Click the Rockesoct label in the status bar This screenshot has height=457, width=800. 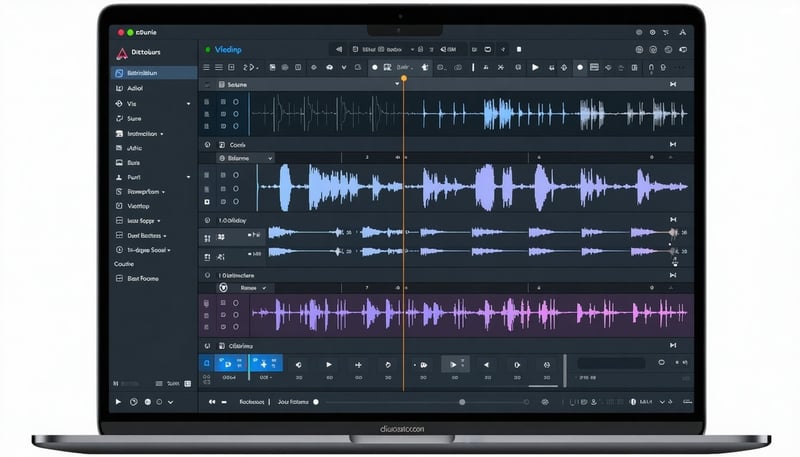252,402
